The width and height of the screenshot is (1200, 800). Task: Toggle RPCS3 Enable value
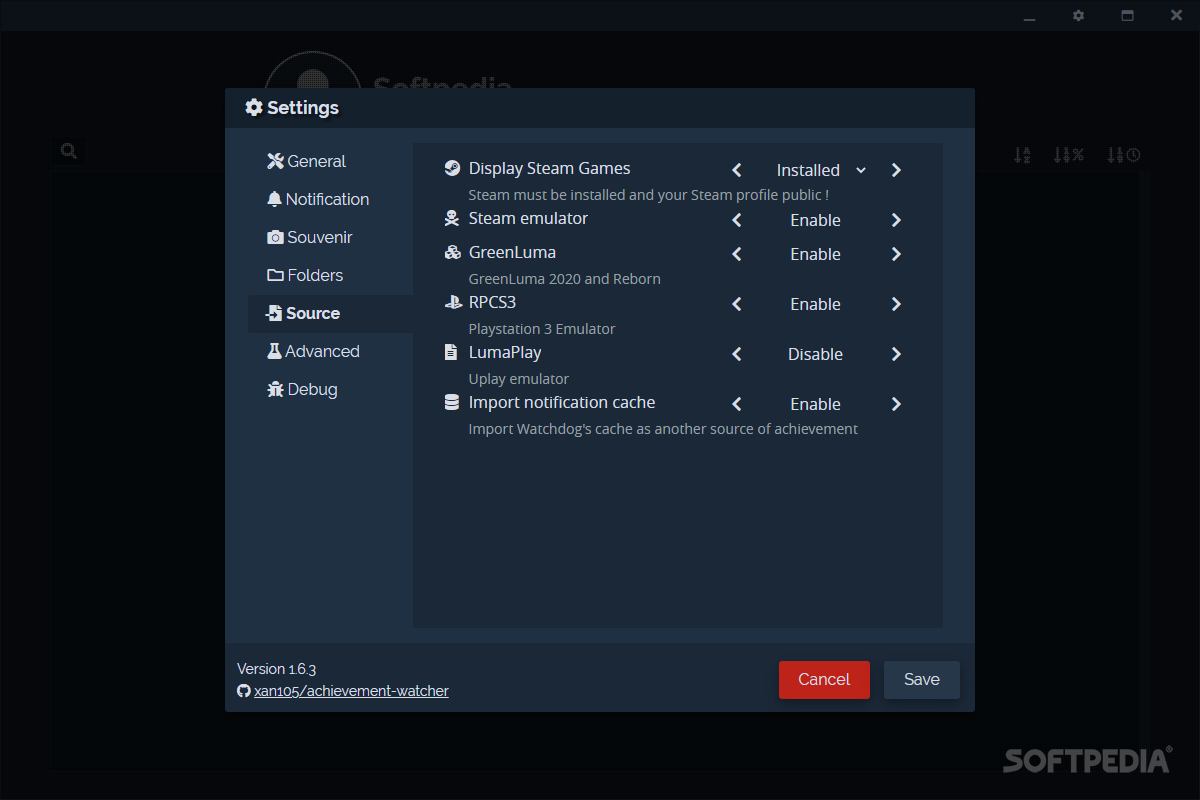pyautogui.click(x=815, y=304)
